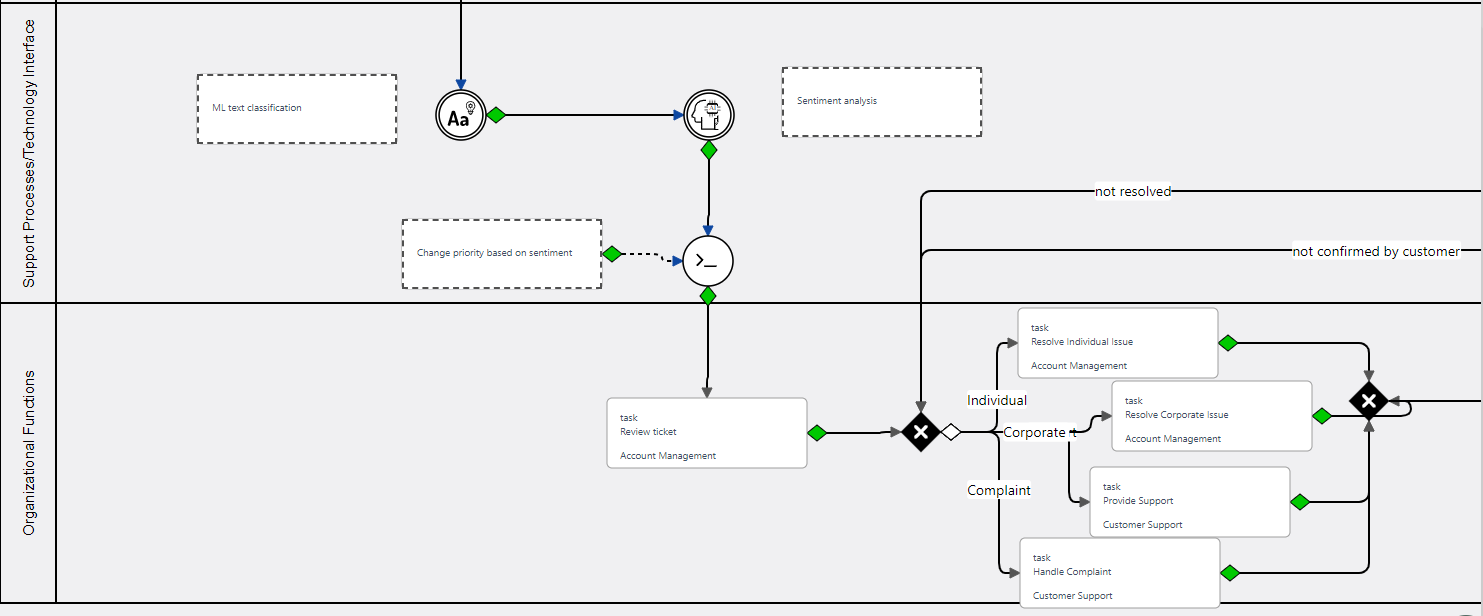Click the green diamond on Review ticket task
1483x616 pixels.
tap(817, 433)
